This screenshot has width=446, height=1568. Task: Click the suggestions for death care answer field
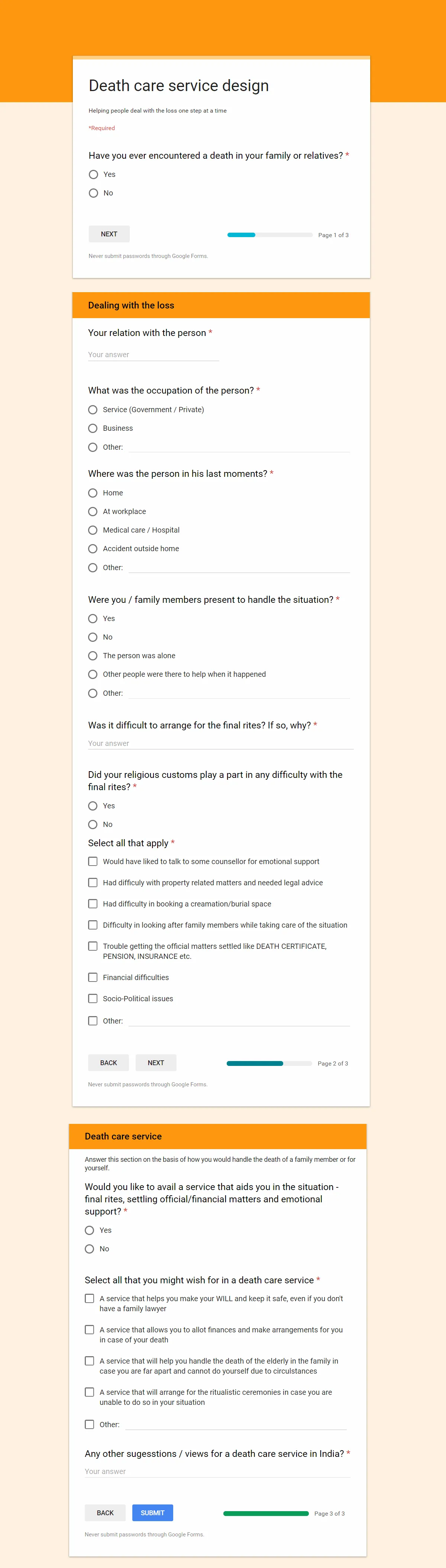point(217,1471)
